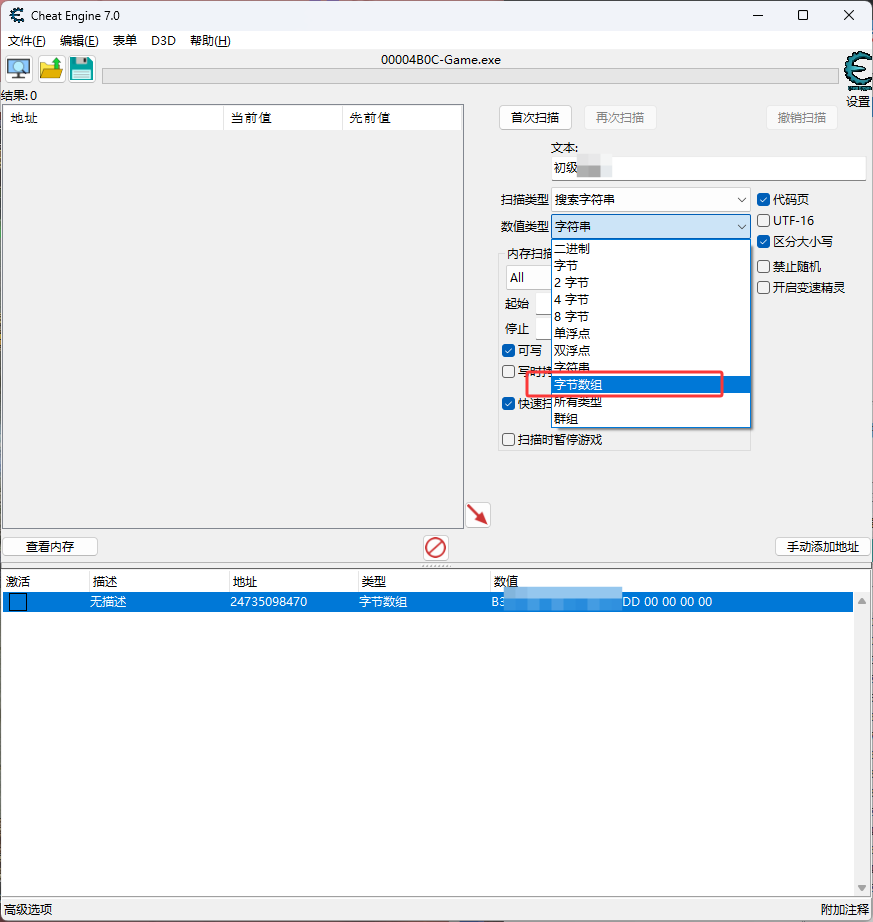The width and height of the screenshot is (873, 922).
Task: Click the 首次扫描 button
Action: point(535,118)
